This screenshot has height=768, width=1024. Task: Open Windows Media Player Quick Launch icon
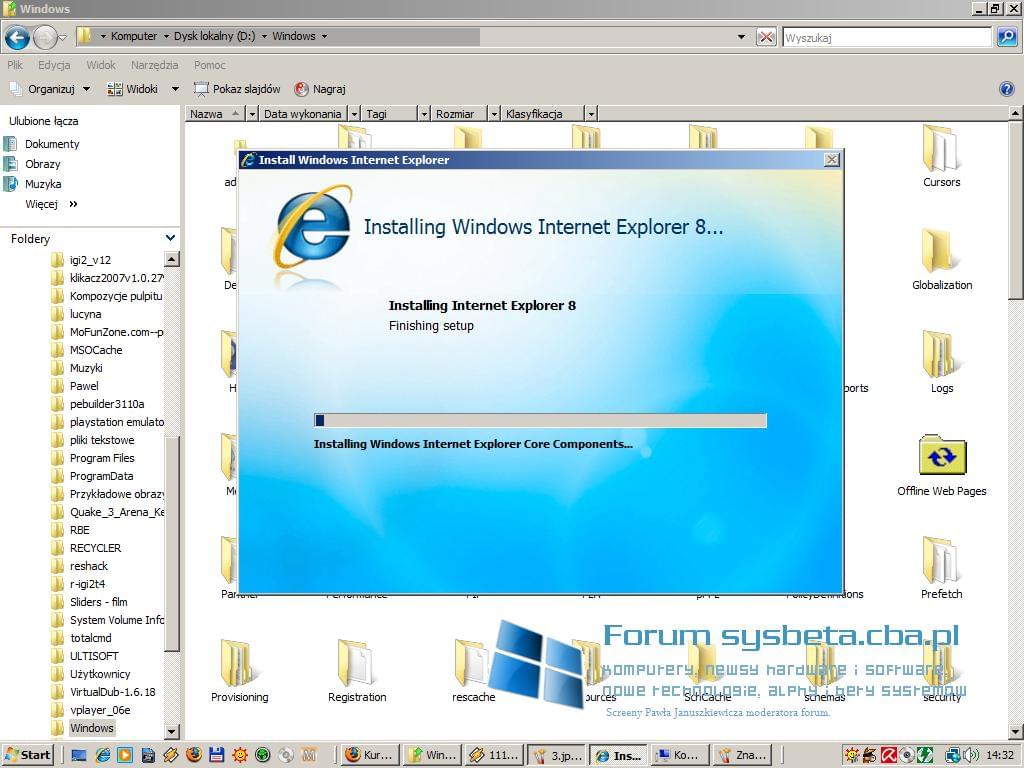click(x=125, y=755)
